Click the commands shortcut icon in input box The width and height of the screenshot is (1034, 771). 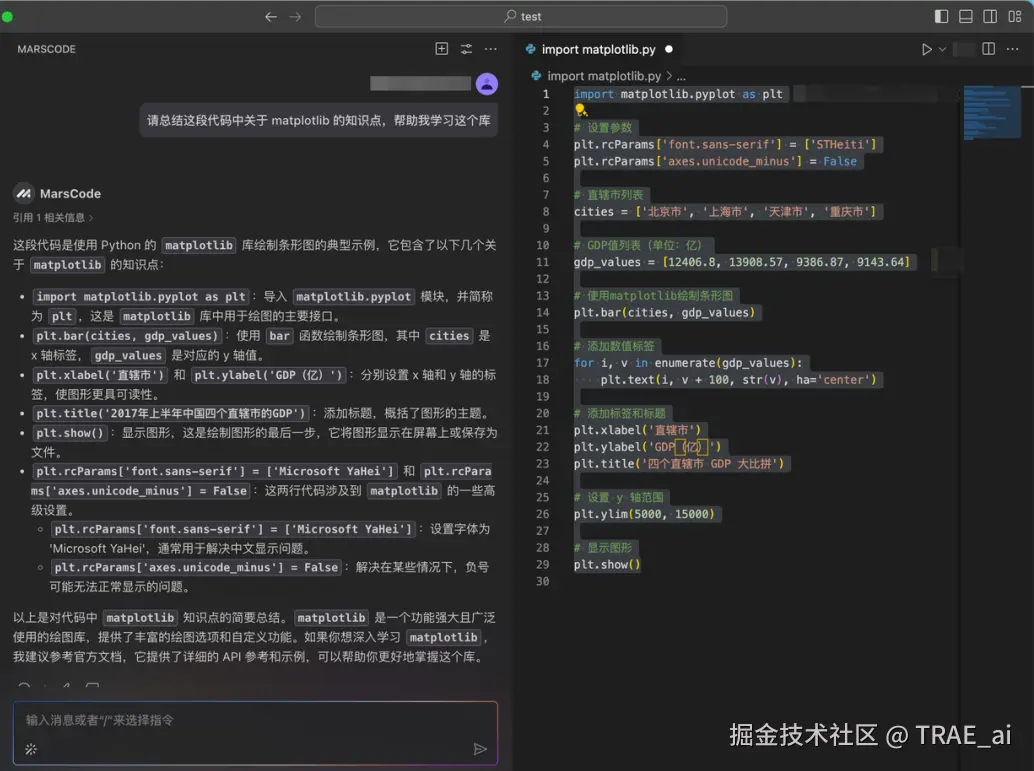pyautogui.click(x=34, y=748)
